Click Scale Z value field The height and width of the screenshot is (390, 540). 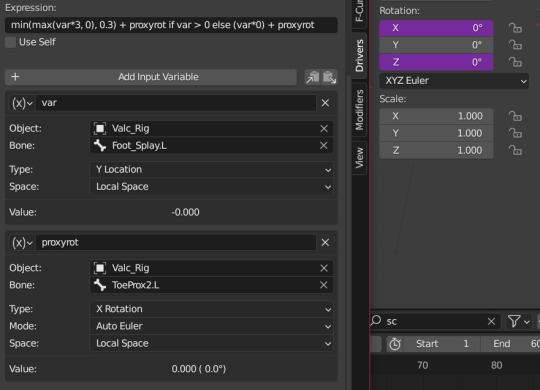tap(436, 151)
